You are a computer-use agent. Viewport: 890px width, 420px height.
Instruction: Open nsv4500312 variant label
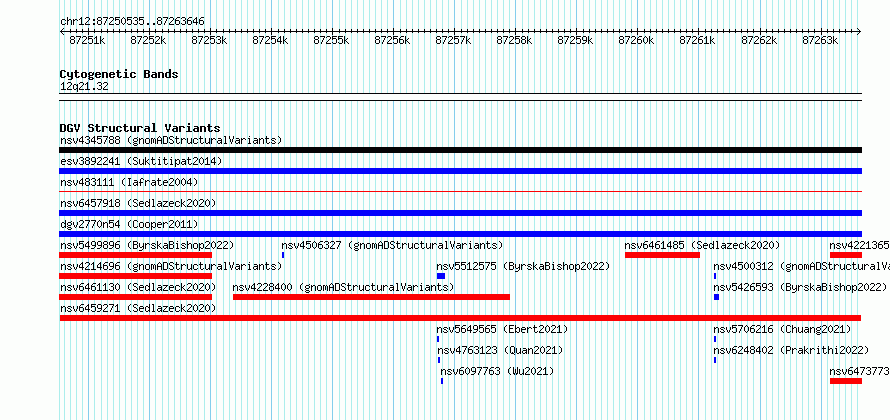click(x=801, y=266)
